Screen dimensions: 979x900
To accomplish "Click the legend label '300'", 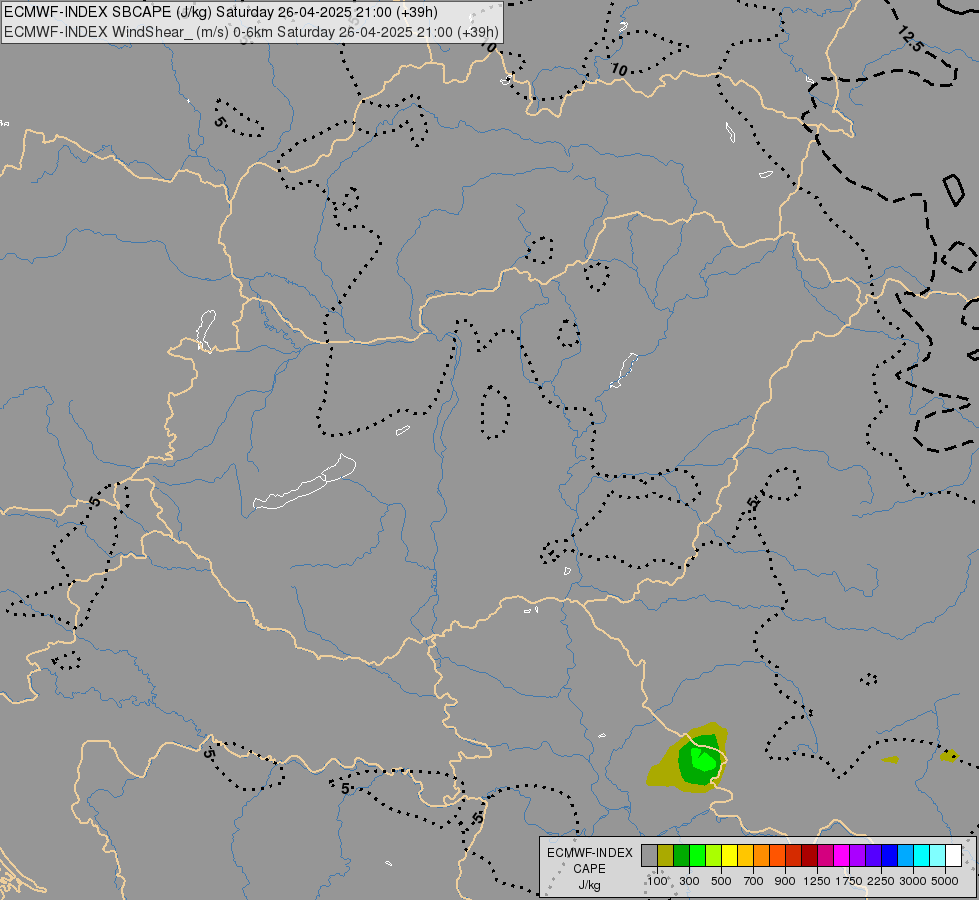I will [689, 881].
